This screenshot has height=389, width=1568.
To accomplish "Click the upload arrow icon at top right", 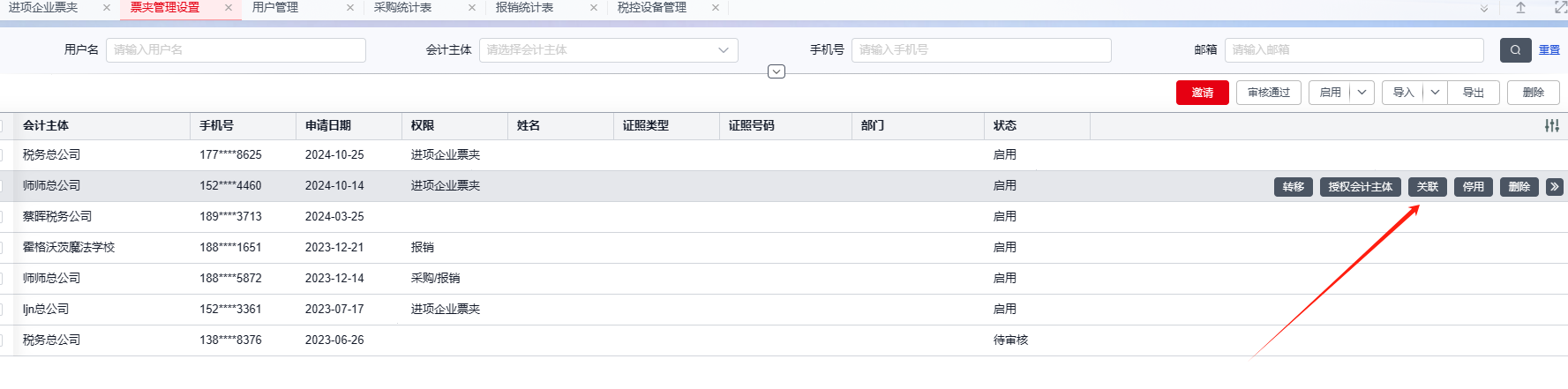I will click(1520, 8).
